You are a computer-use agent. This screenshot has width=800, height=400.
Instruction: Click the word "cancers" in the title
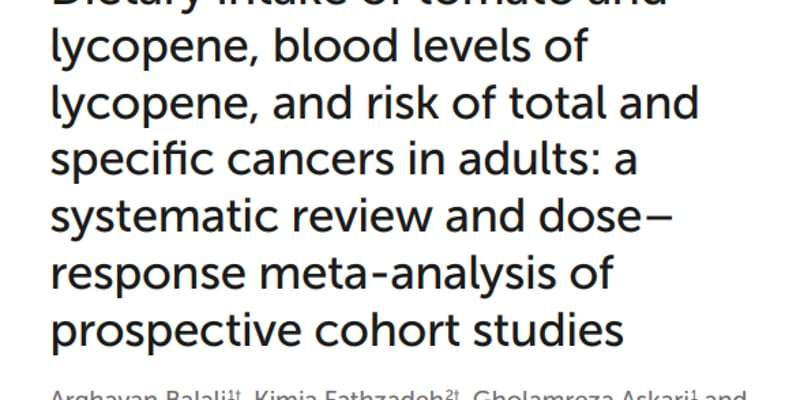(310, 163)
